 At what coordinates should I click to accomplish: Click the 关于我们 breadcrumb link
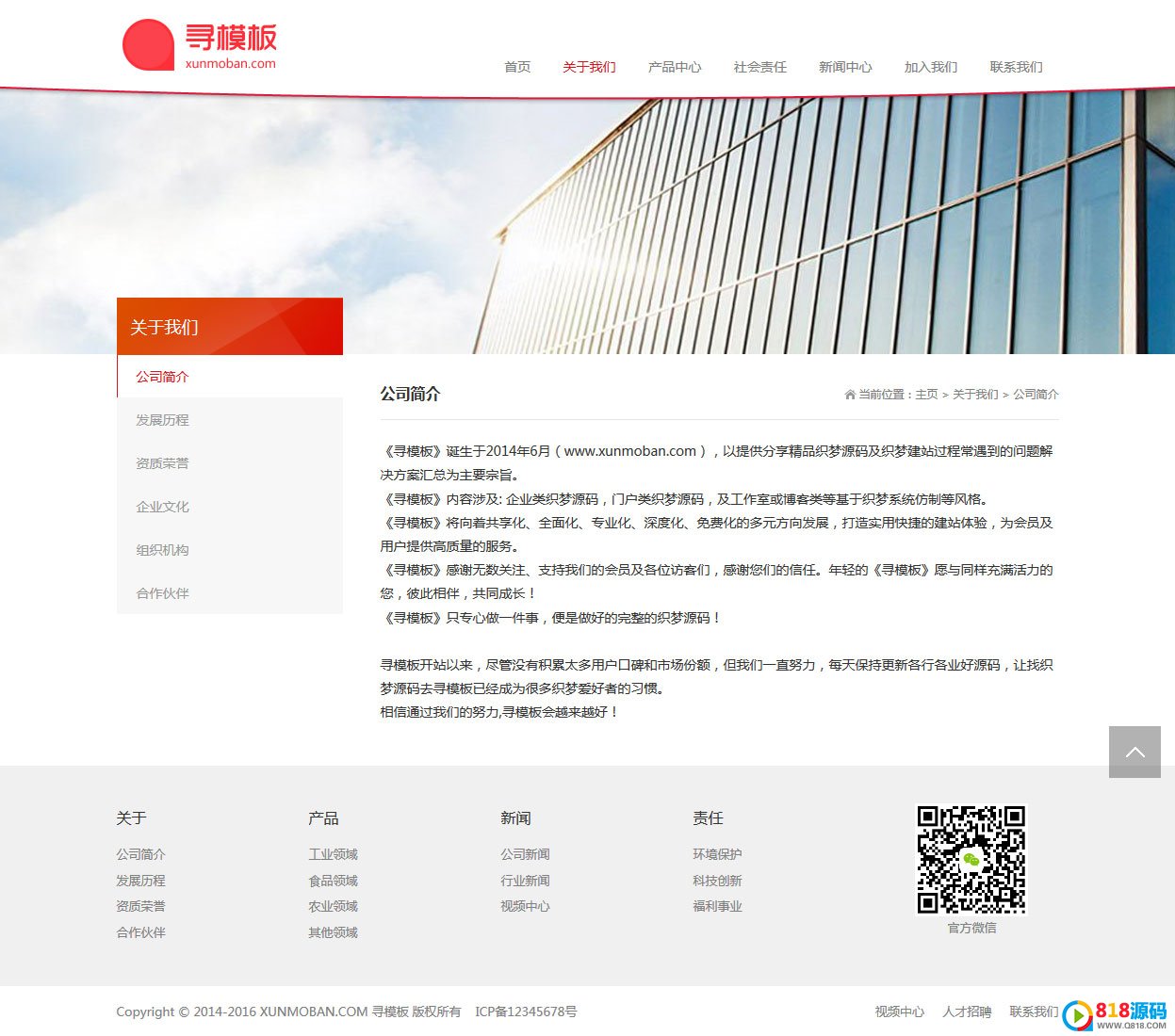click(x=975, y=395)
